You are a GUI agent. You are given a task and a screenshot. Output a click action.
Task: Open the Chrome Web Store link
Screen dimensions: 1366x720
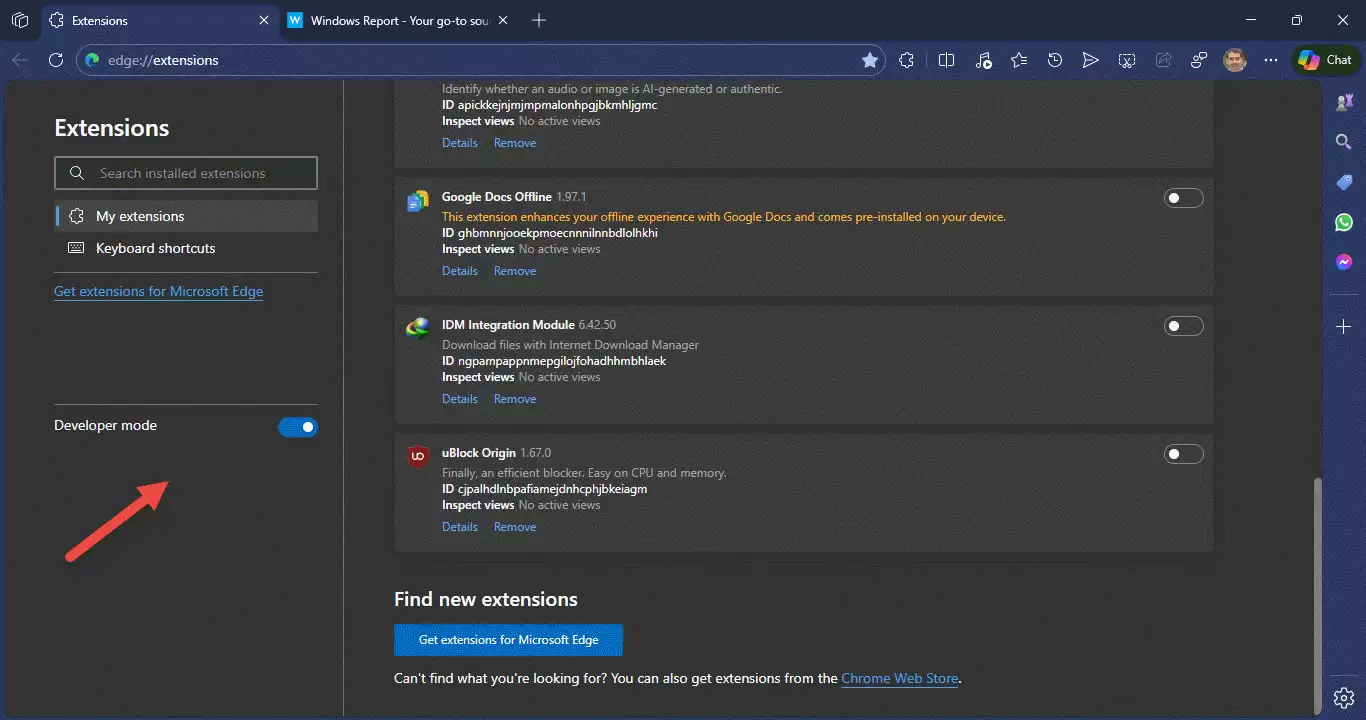pos(899,678)
